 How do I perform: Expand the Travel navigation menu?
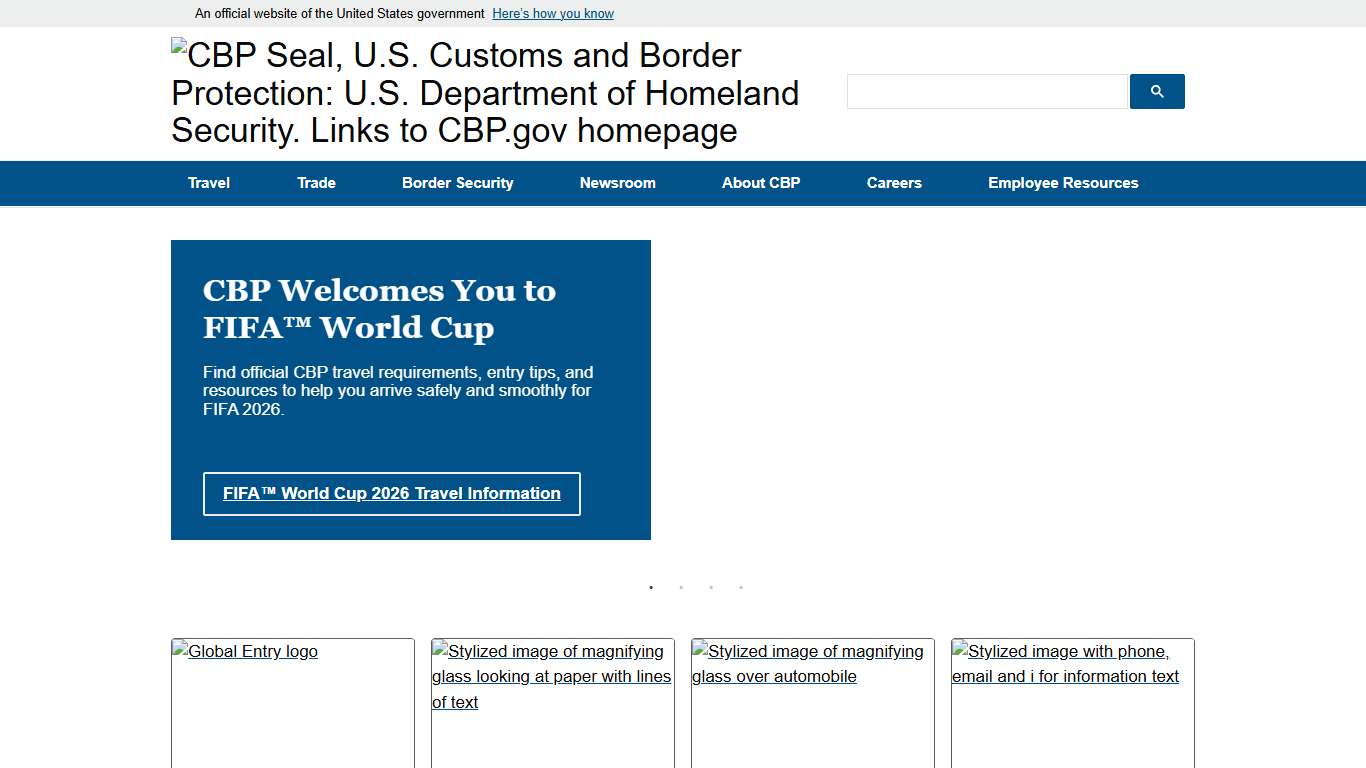[x=208, y=183]
